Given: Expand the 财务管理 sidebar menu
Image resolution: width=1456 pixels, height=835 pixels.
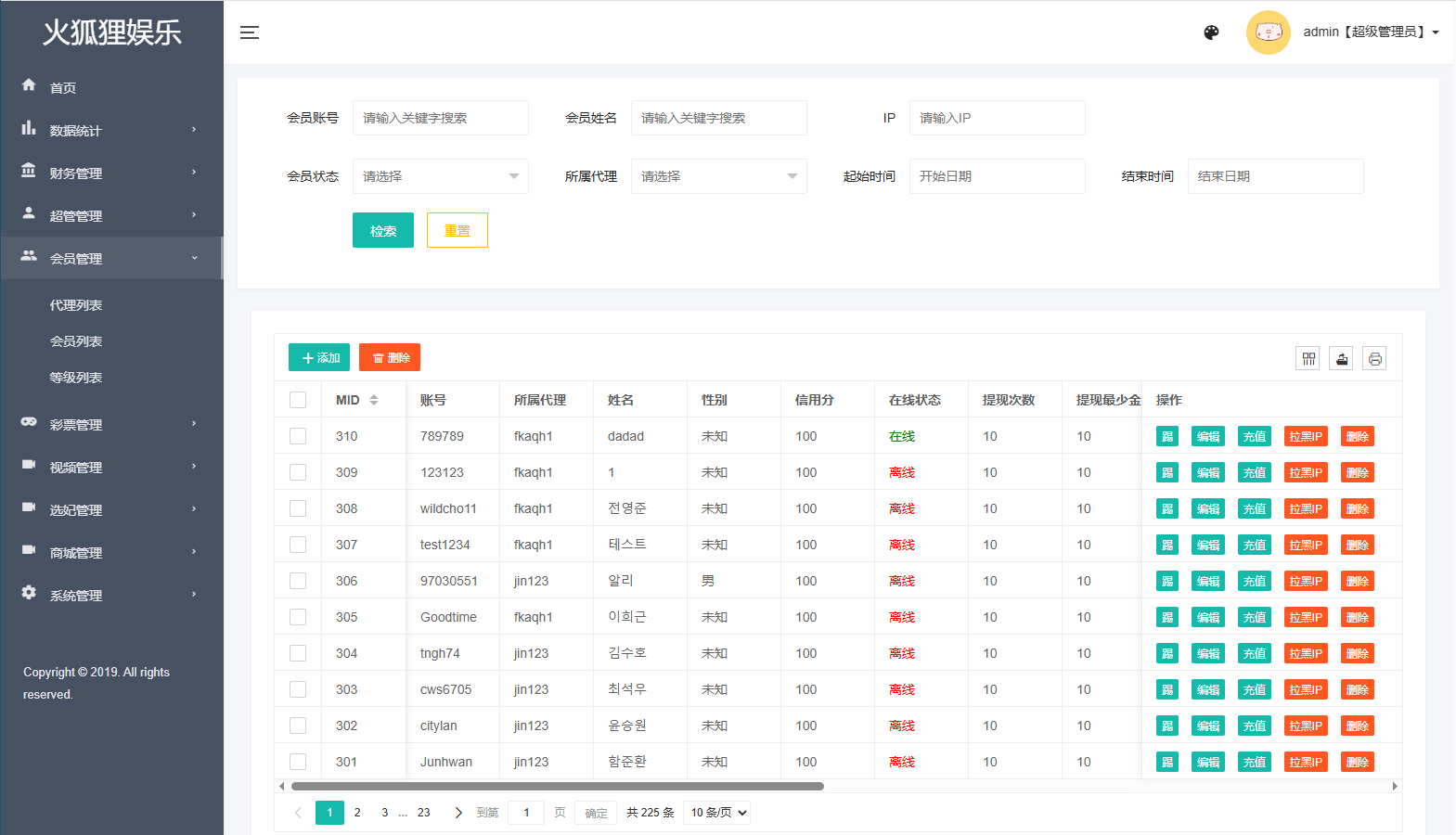Looking at the screenshot, I should (111, 173).
